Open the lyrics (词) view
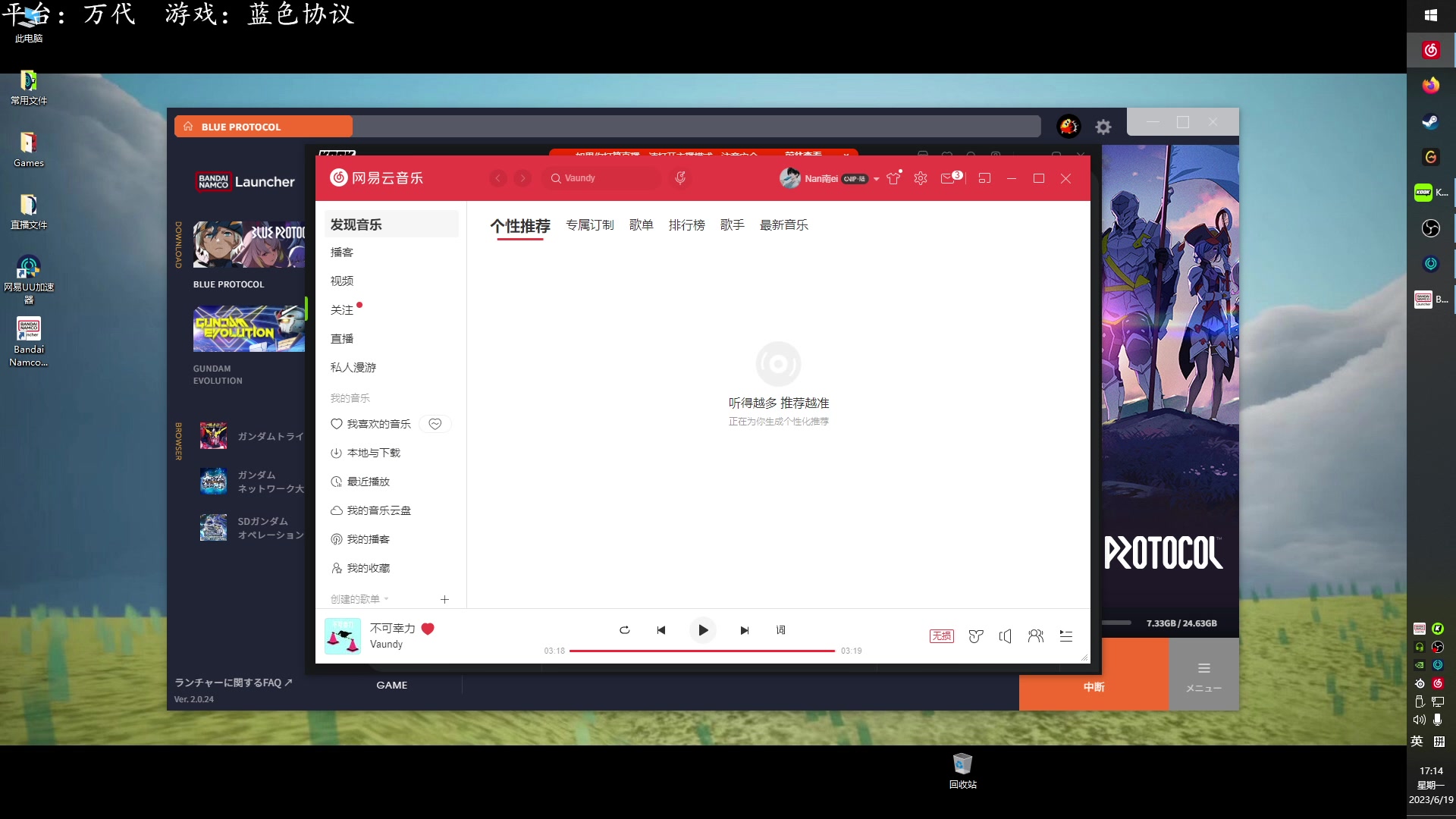Image resolution: width=1456 pixels, height=819 pixels. (781, 630)
